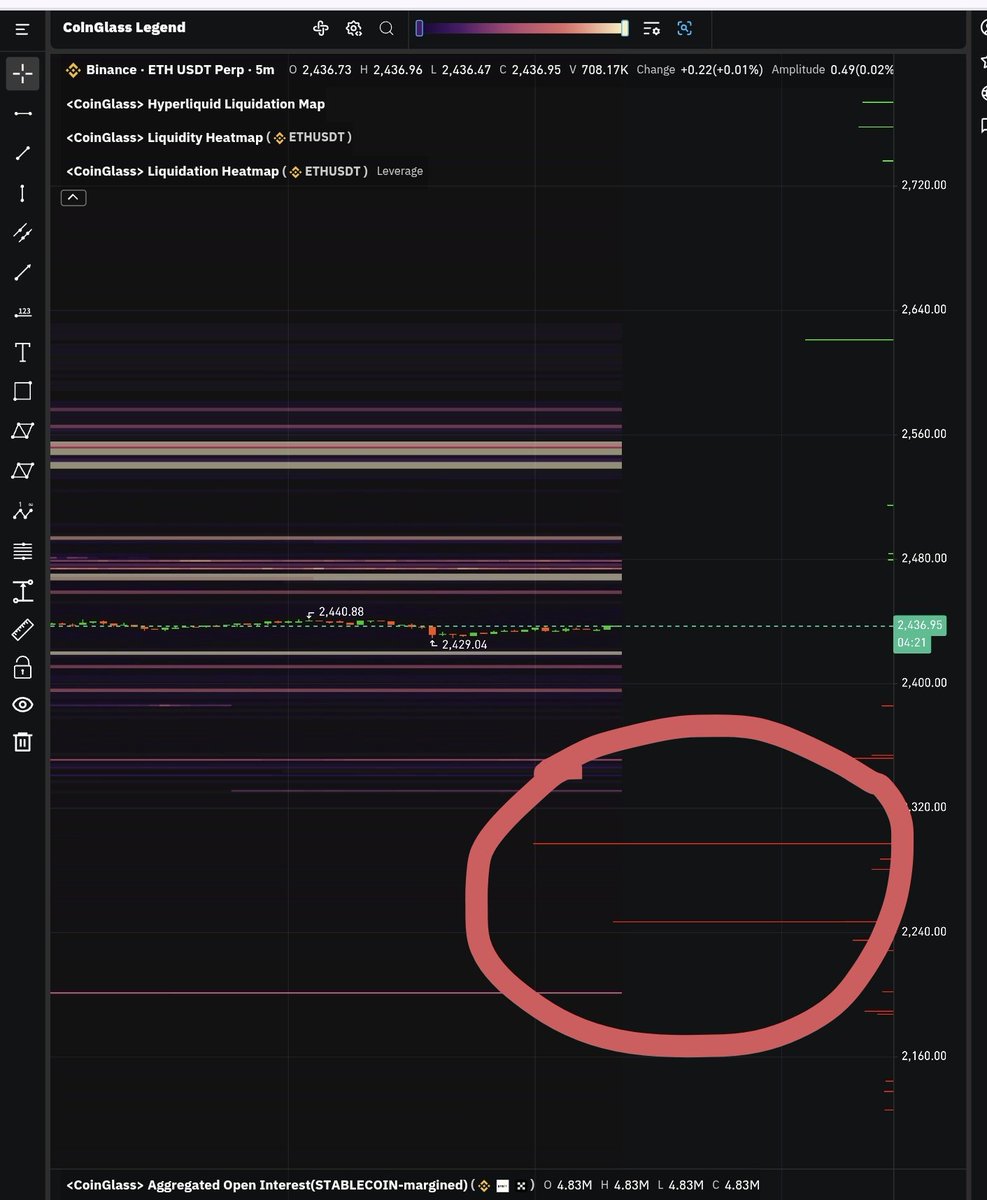Select the Aggregated Open Interest indicator label
Screen dimensions: 987x1200
tap(266, 1185)
